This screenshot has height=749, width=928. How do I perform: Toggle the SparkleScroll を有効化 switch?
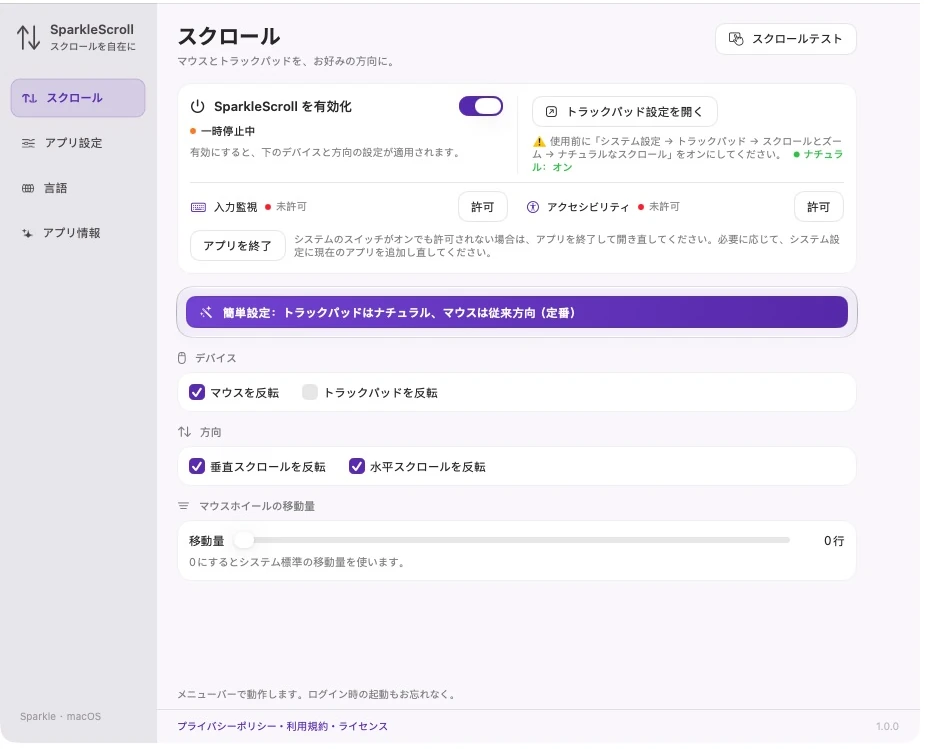point(481,106)
